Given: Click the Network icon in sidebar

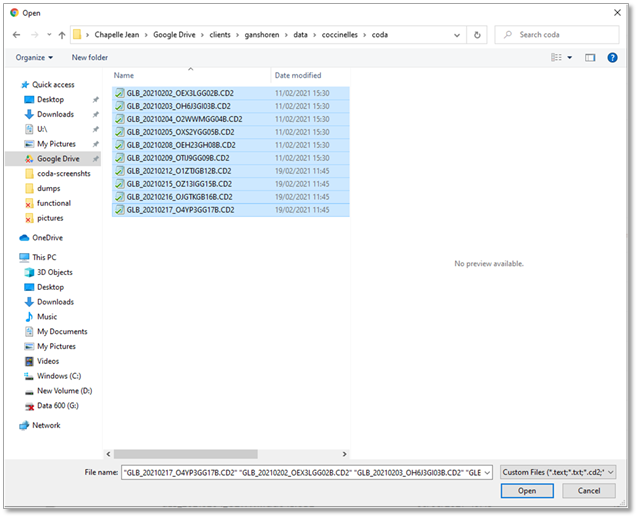Looking at the screenshot, I should coord(24,425).
